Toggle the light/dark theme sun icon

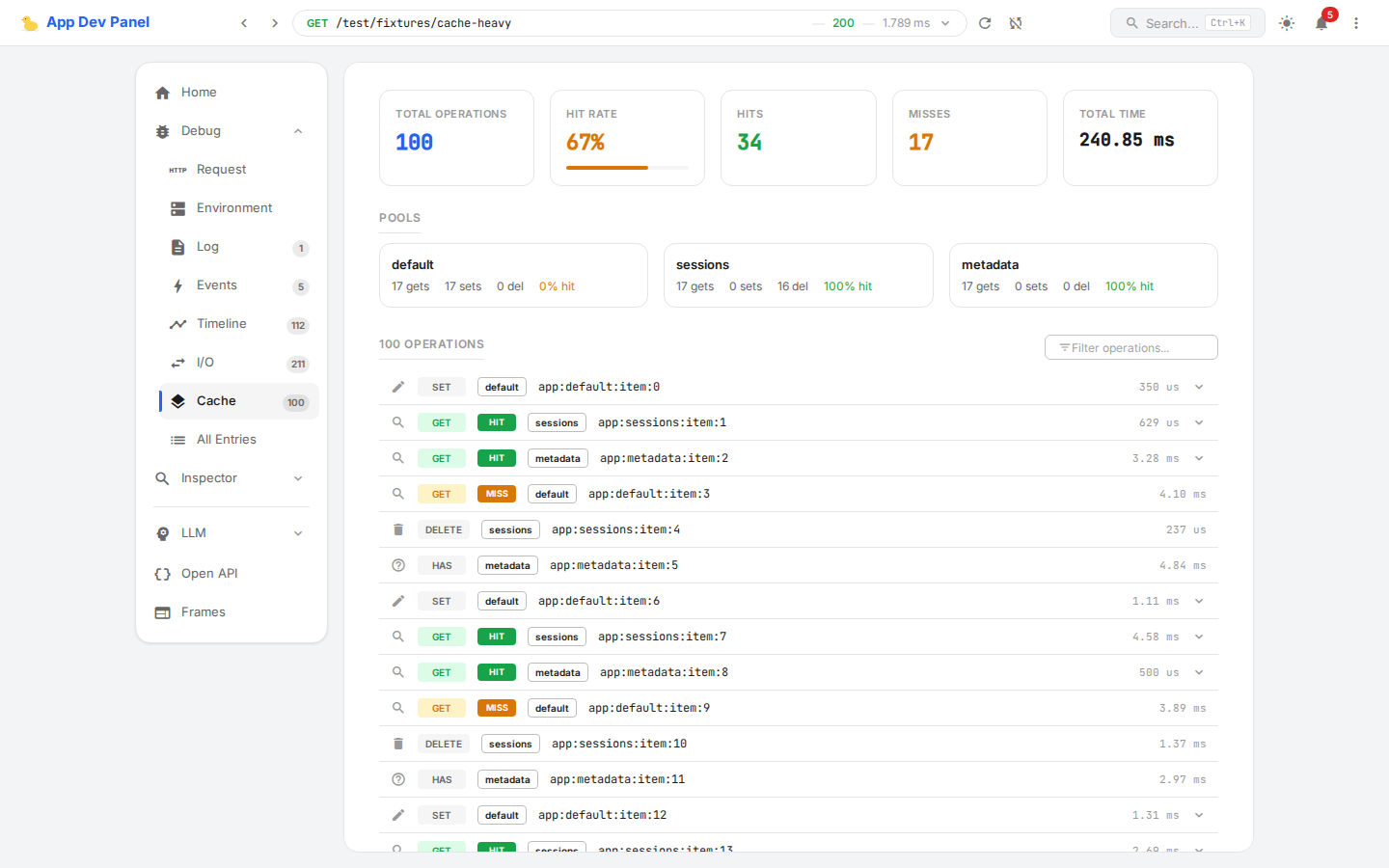coord(1287,23)
